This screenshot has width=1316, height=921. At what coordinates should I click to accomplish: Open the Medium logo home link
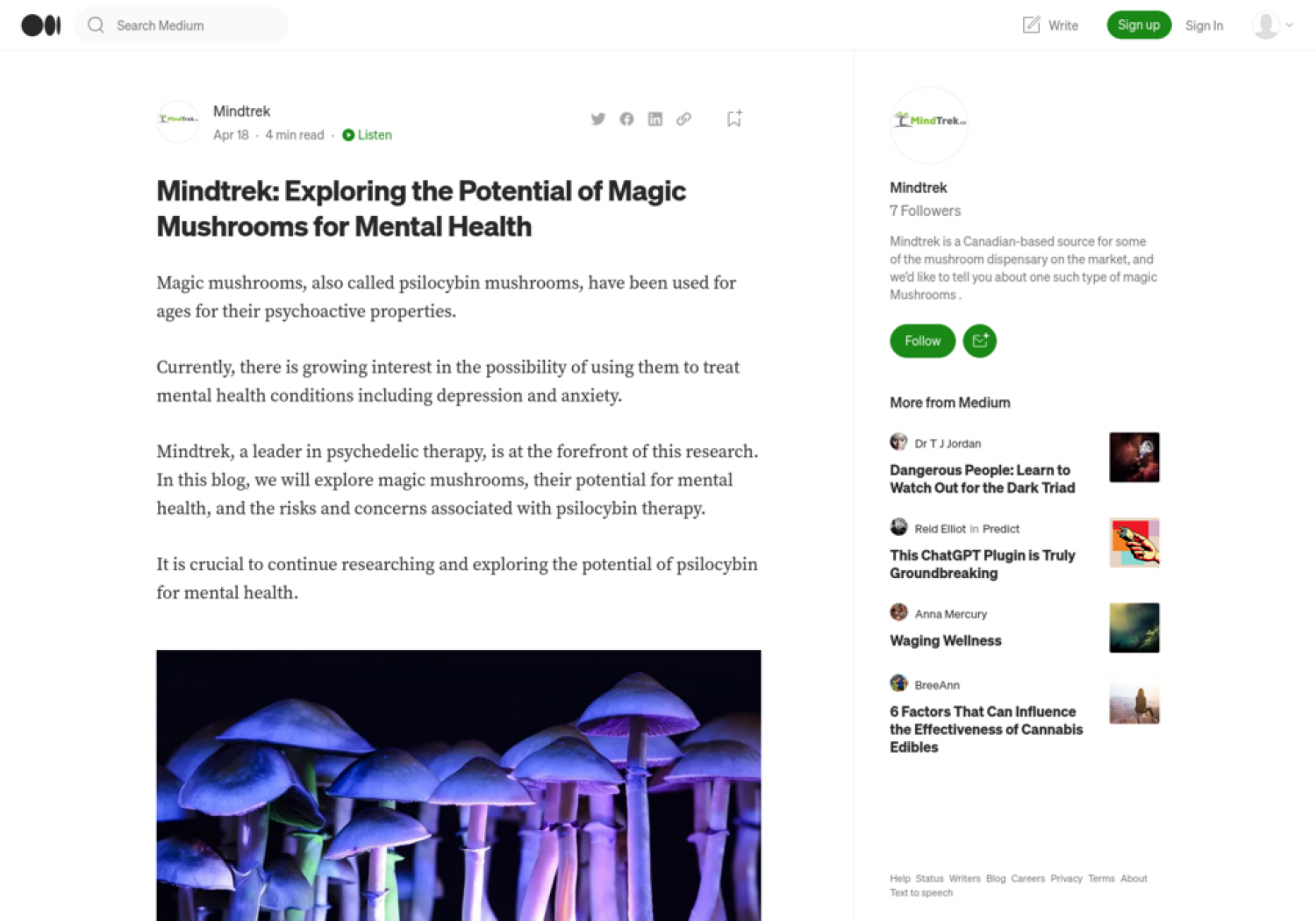(41, 25)
